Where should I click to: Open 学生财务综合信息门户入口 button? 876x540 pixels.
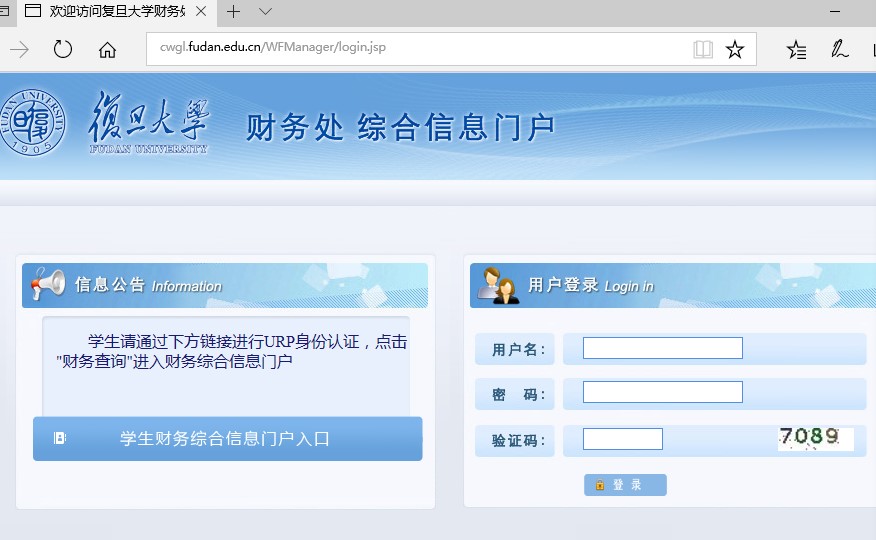pos(227,438)
